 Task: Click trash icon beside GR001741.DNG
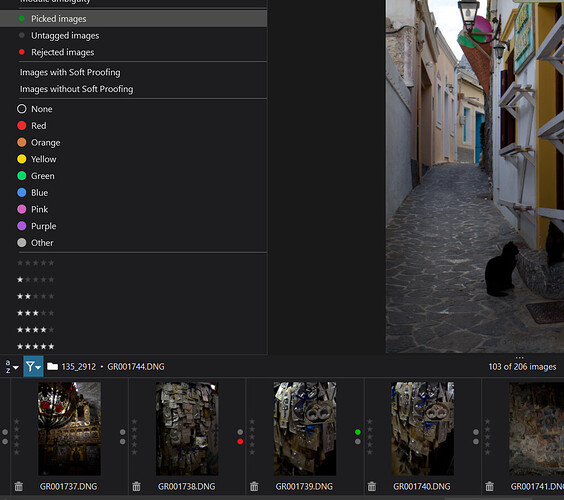click(x=490, y=486)
